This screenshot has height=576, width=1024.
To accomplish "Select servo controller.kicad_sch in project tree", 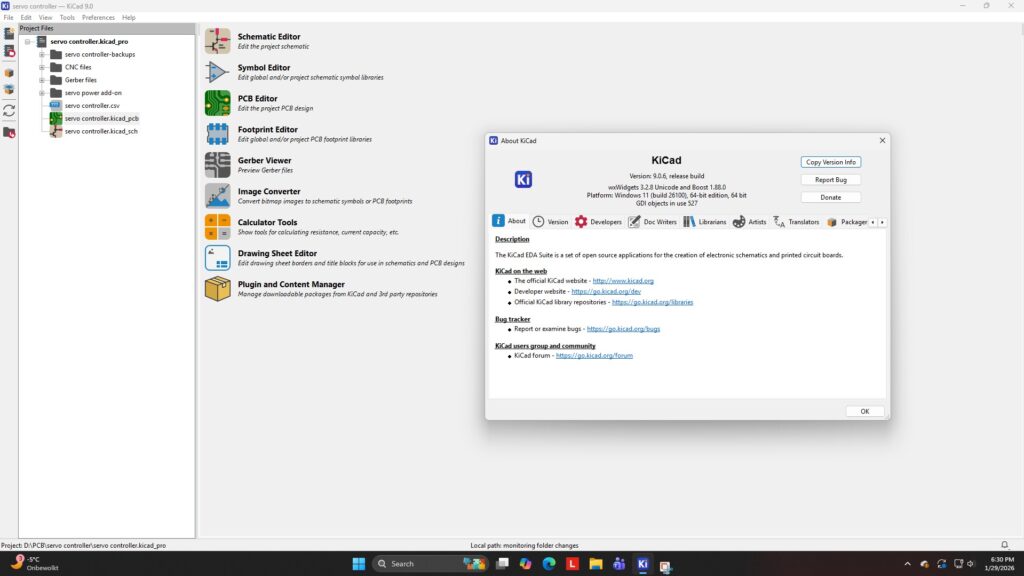I will [x=101, y=131].
